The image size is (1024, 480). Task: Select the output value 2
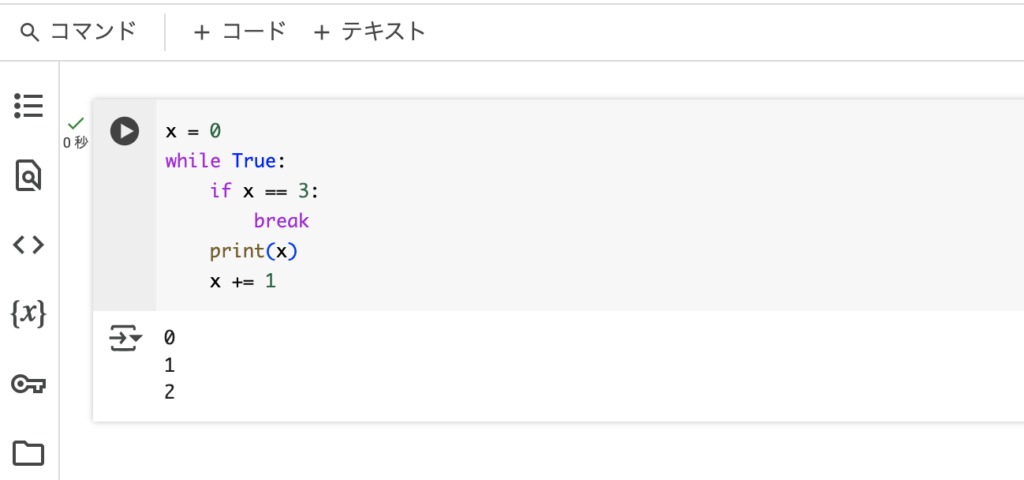[170, 392]
